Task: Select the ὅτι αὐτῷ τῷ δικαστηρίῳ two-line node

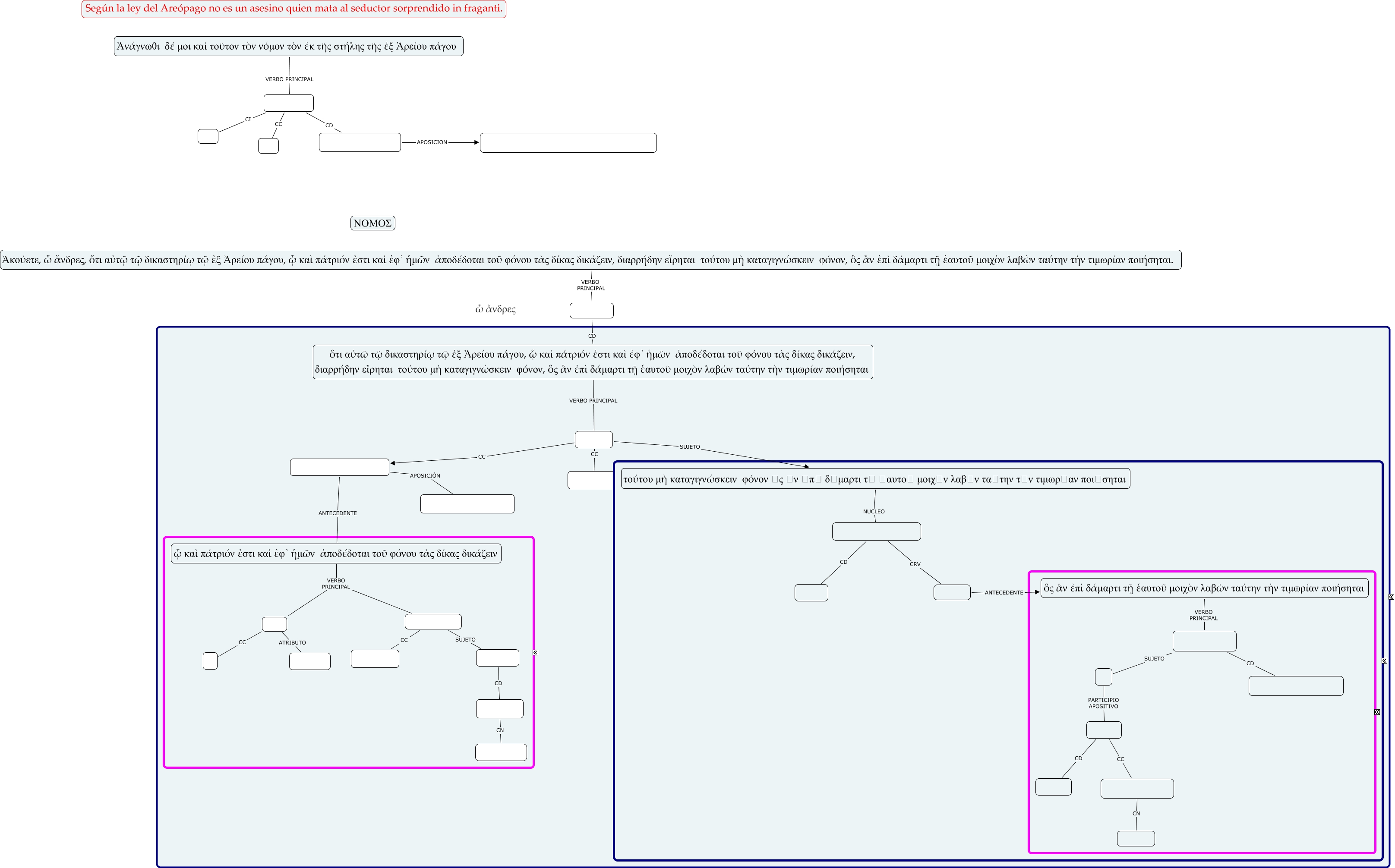Action: point(592,362)
